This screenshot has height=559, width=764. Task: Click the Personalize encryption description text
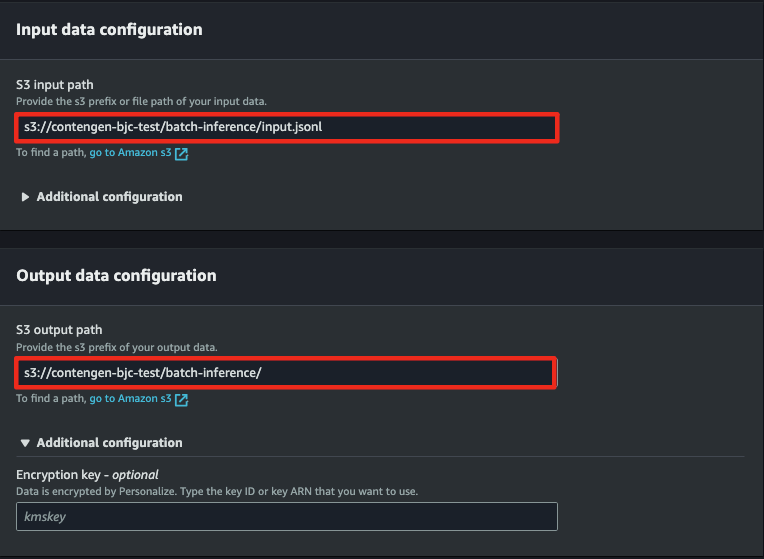coord(217,491)
